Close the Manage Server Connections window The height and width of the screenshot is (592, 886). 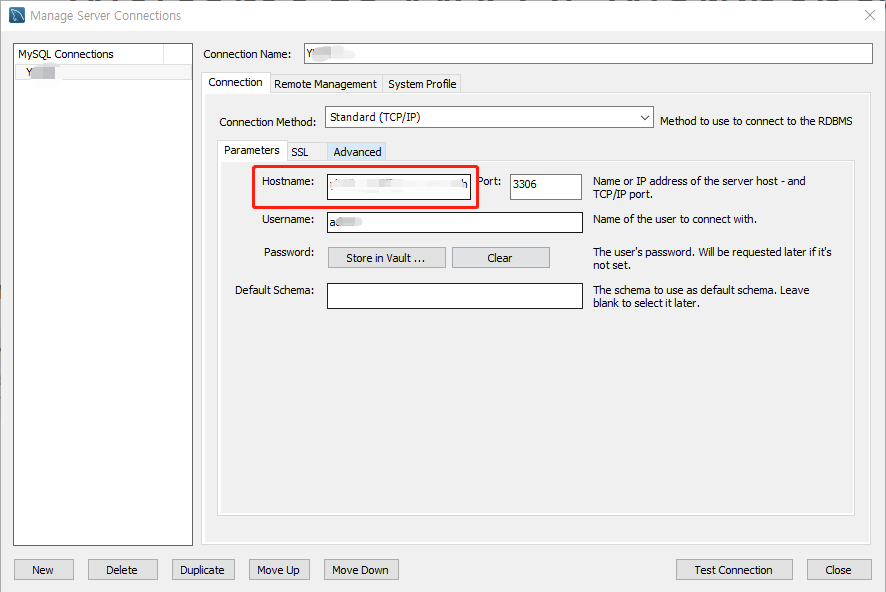[870, 15]
